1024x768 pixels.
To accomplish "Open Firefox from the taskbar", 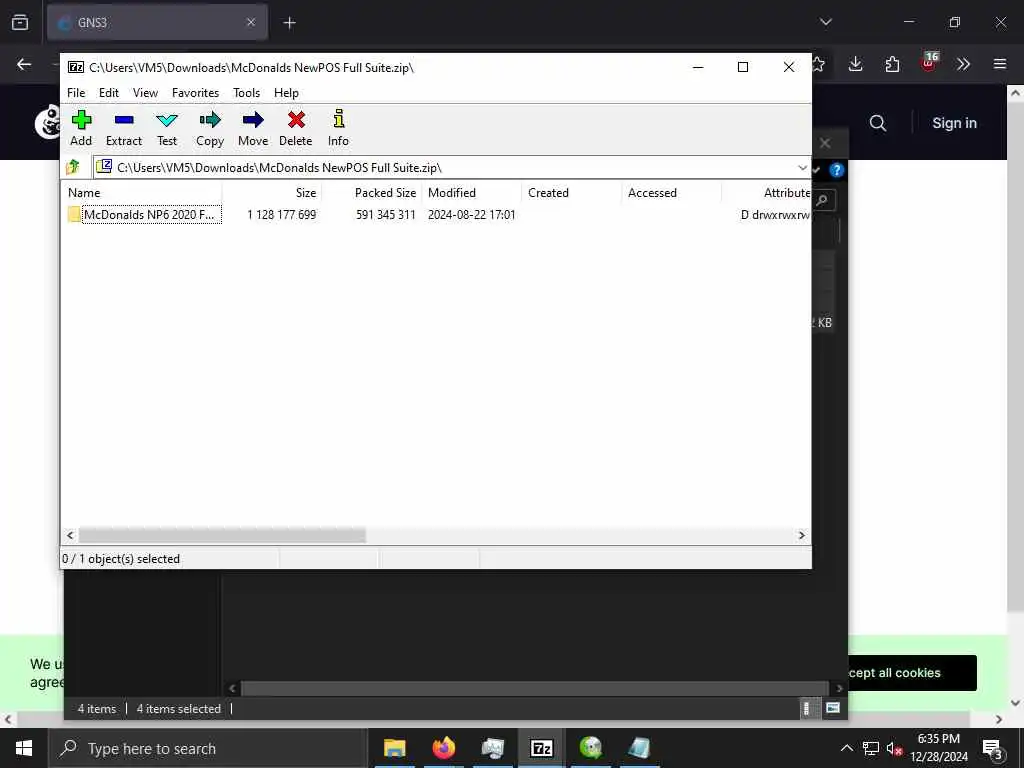I will (x=443, y=748).
